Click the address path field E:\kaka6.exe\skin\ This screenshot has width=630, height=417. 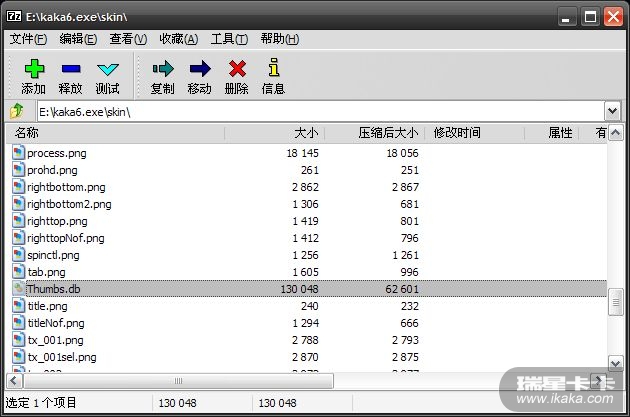pos(321,111)
